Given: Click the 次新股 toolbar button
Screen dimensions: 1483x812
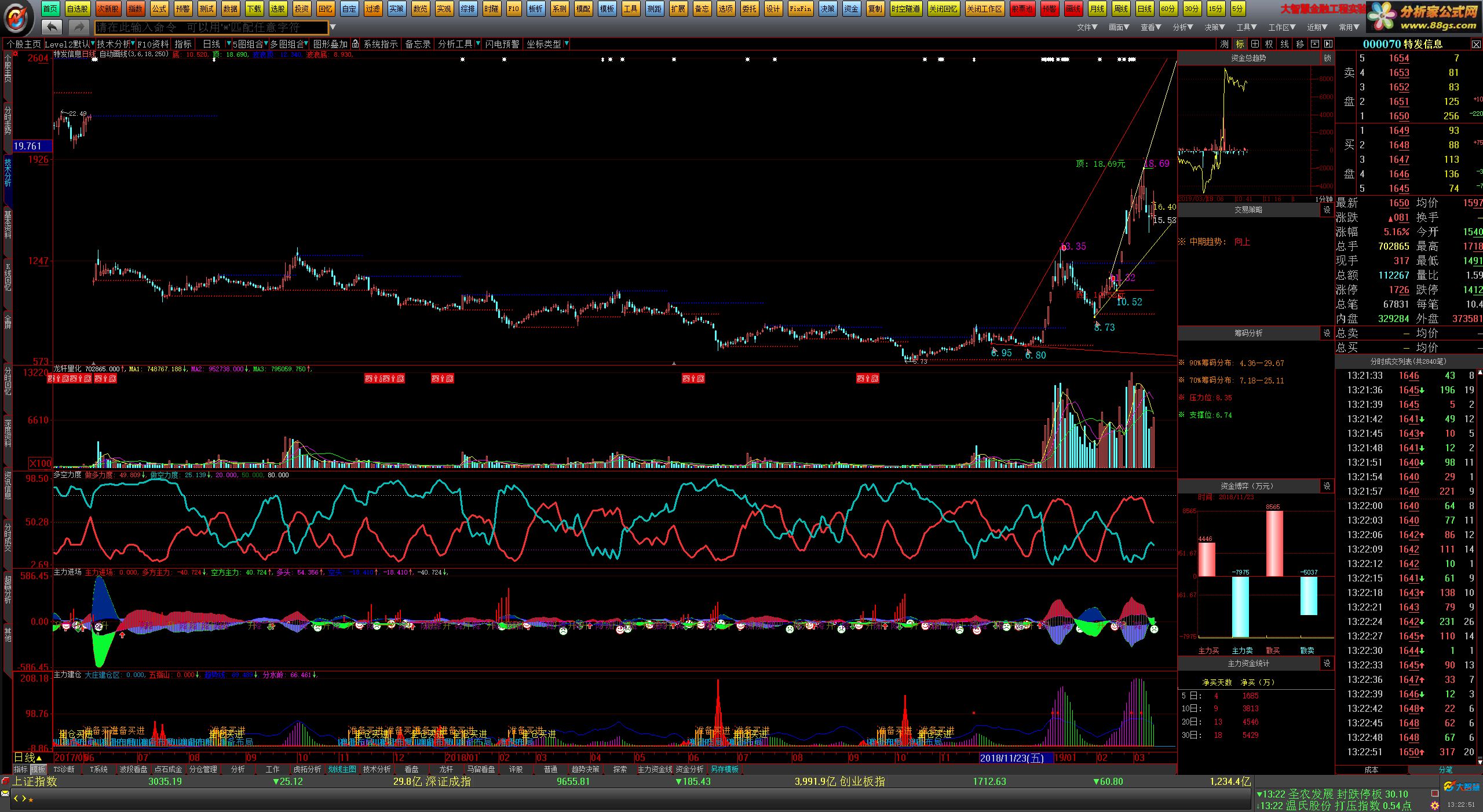Looking at the screenshot, I should tap(108, 9).
